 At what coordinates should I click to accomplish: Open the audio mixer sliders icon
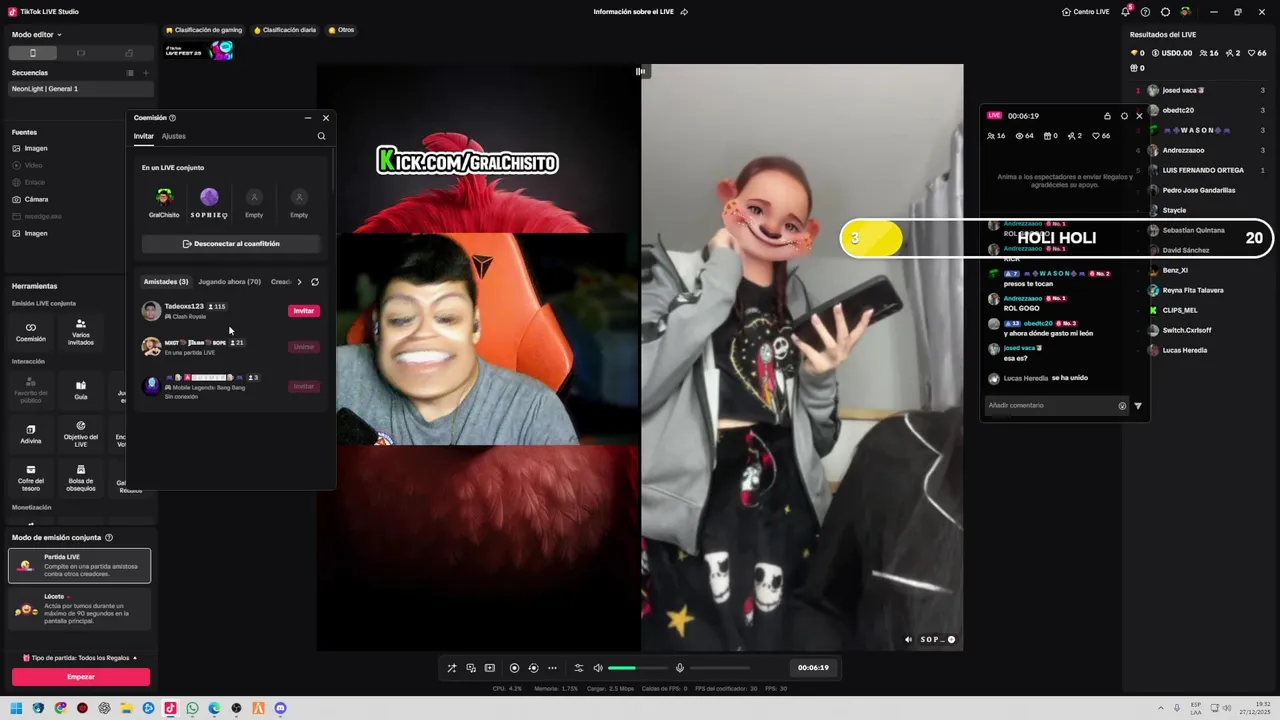578,668
